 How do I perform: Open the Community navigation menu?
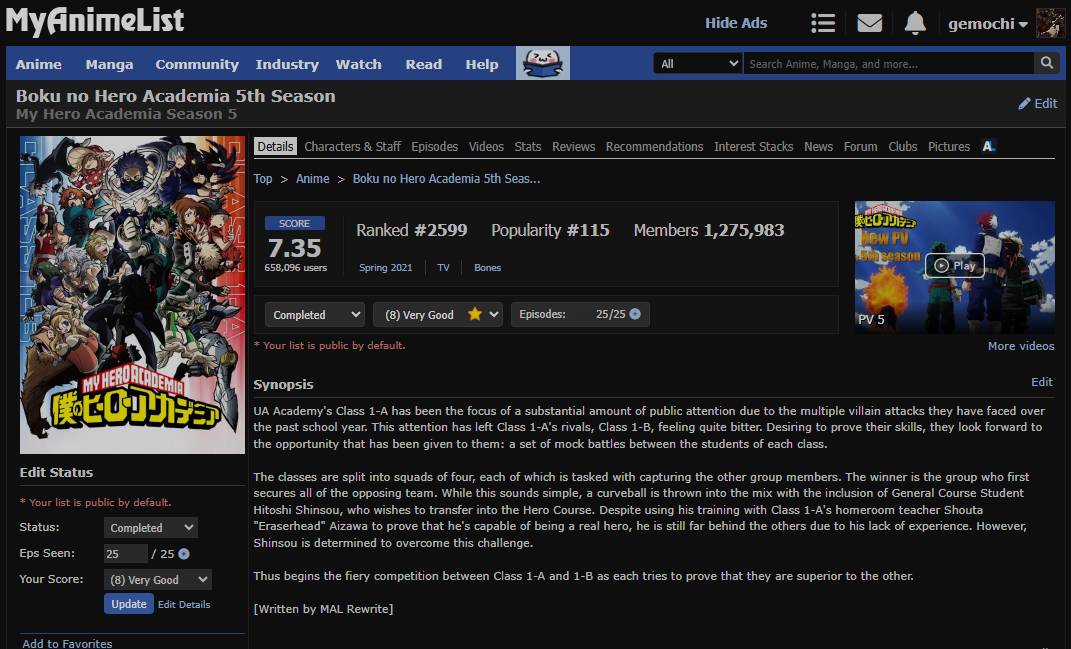pyautogui.click(x=197, y=64)
